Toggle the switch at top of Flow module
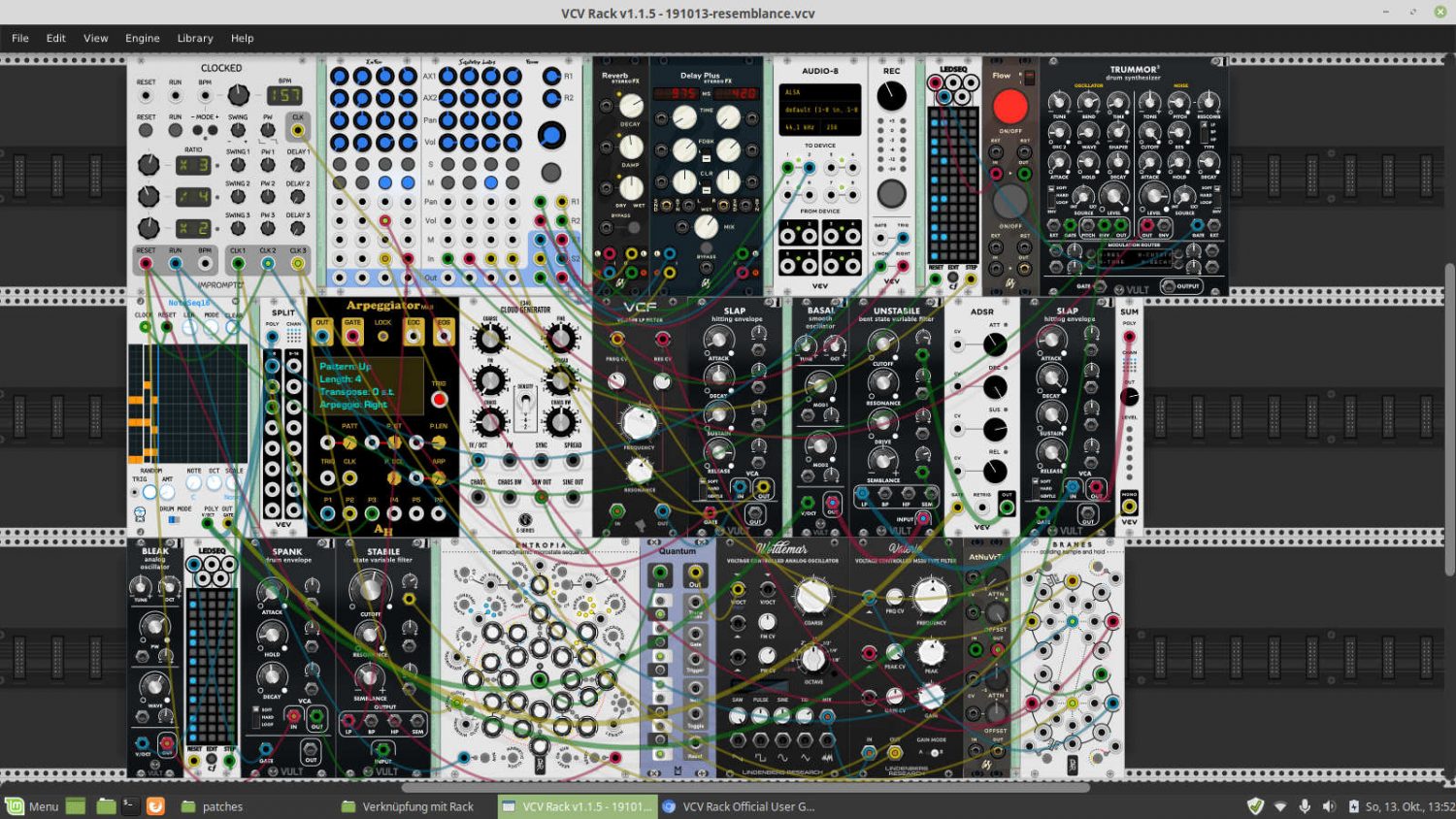Image resolution: width=1456 pixels, height=819 pixels. (x=1028, y=77)
